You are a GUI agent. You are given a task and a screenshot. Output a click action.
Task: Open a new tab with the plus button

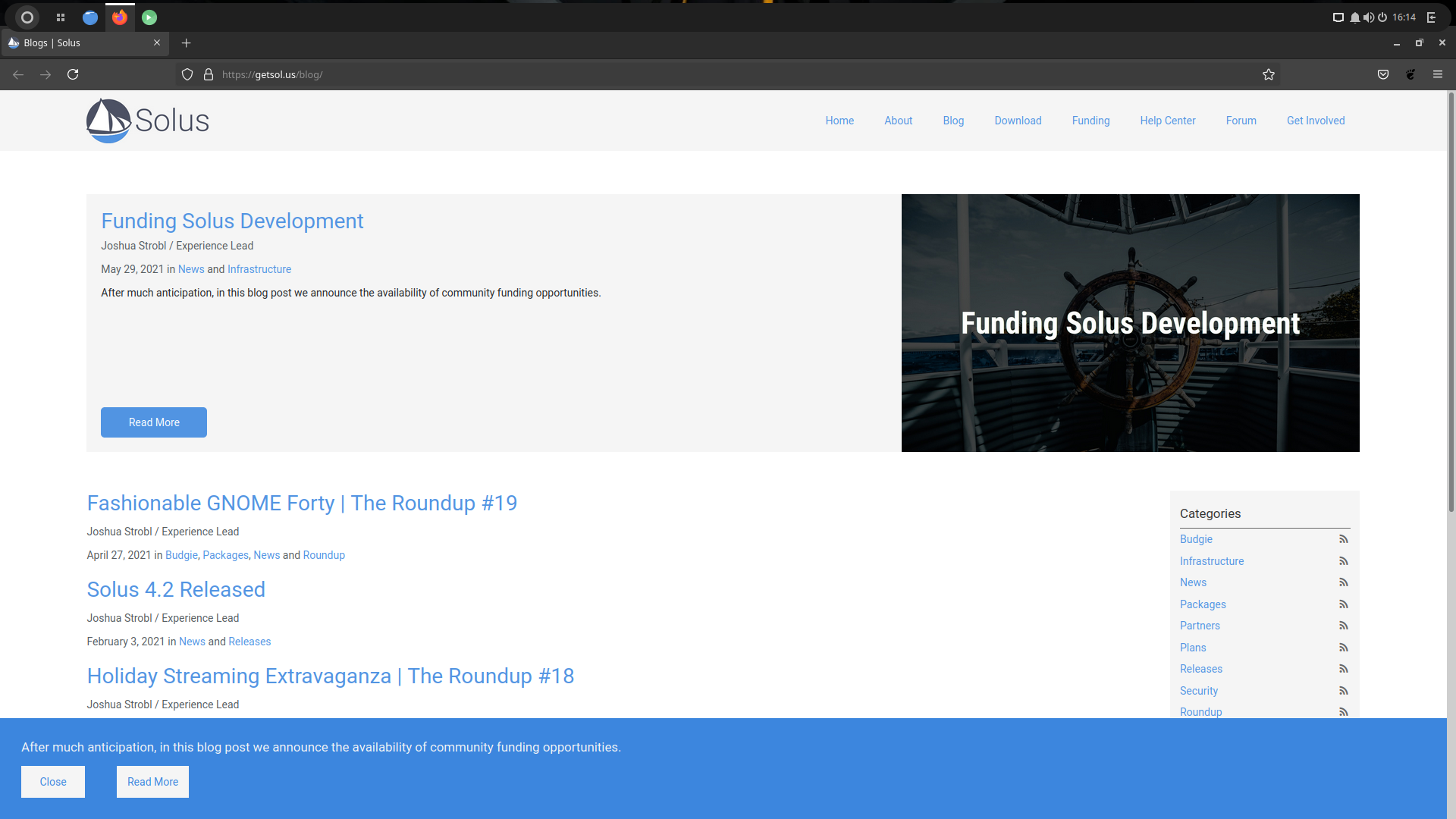click(x=187, y=43)
